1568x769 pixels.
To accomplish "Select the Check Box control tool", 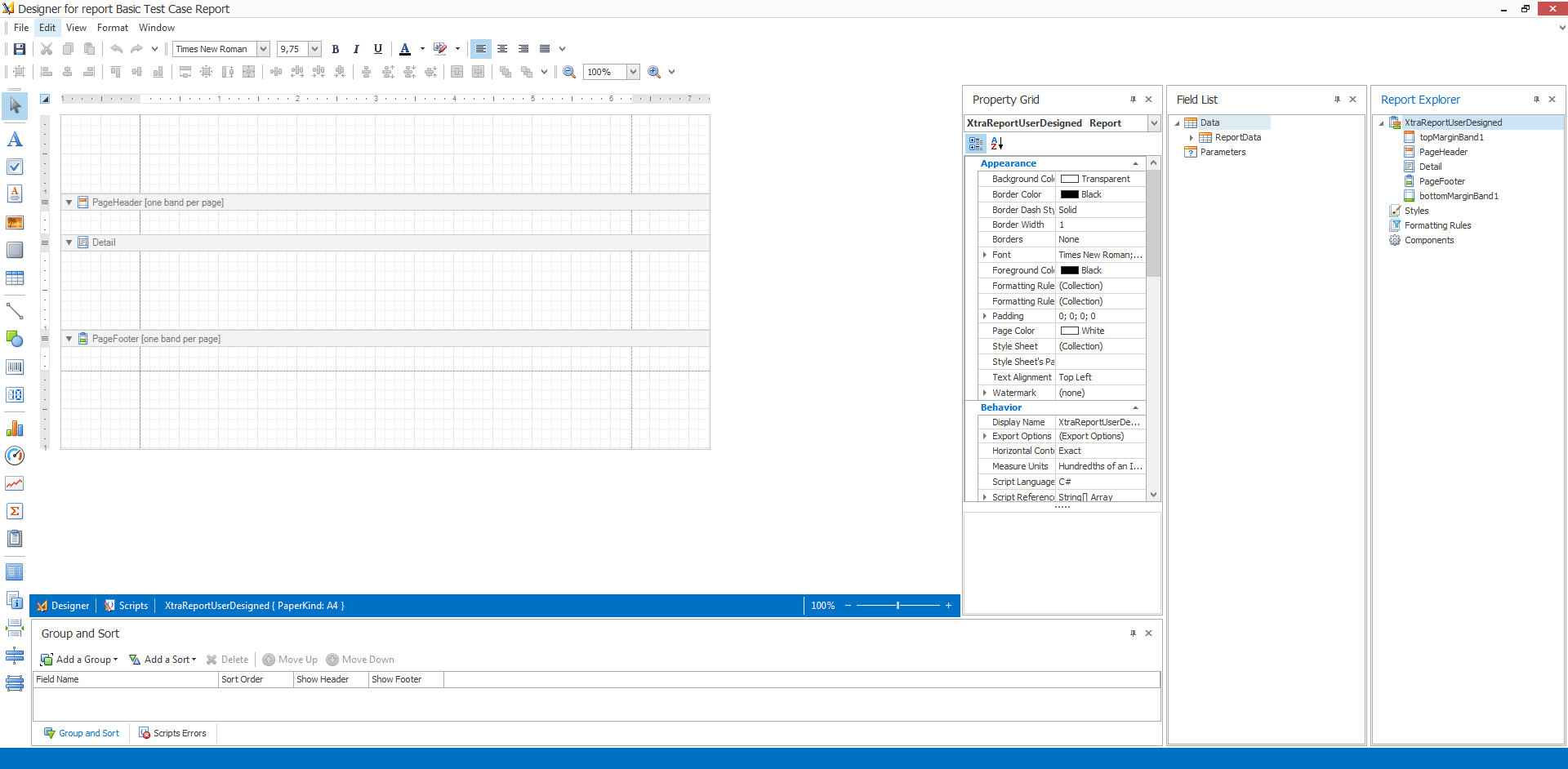I will click(x=15, y=167).
